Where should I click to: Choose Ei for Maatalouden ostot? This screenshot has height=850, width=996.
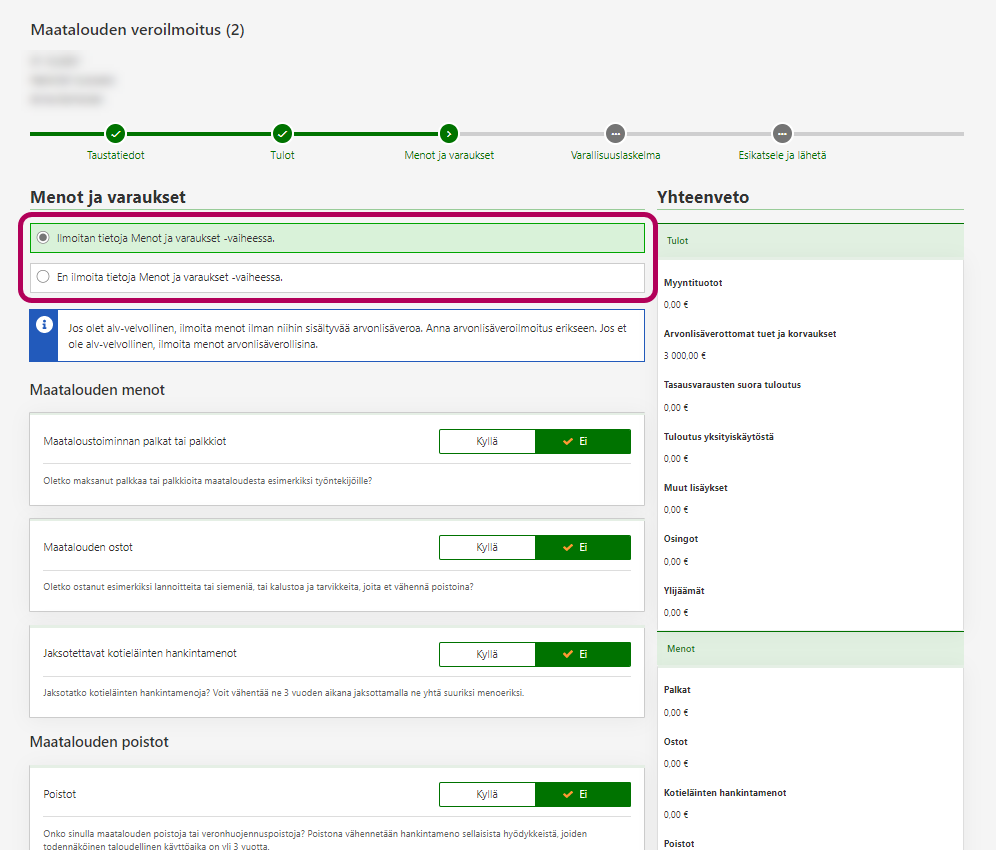tap(583, 547)
